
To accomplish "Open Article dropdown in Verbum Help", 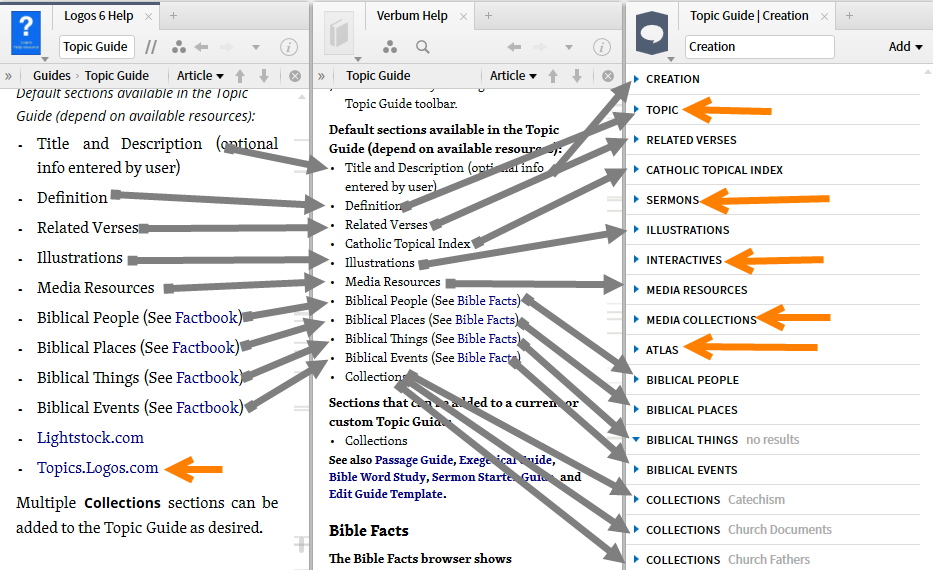I will 513,76.
